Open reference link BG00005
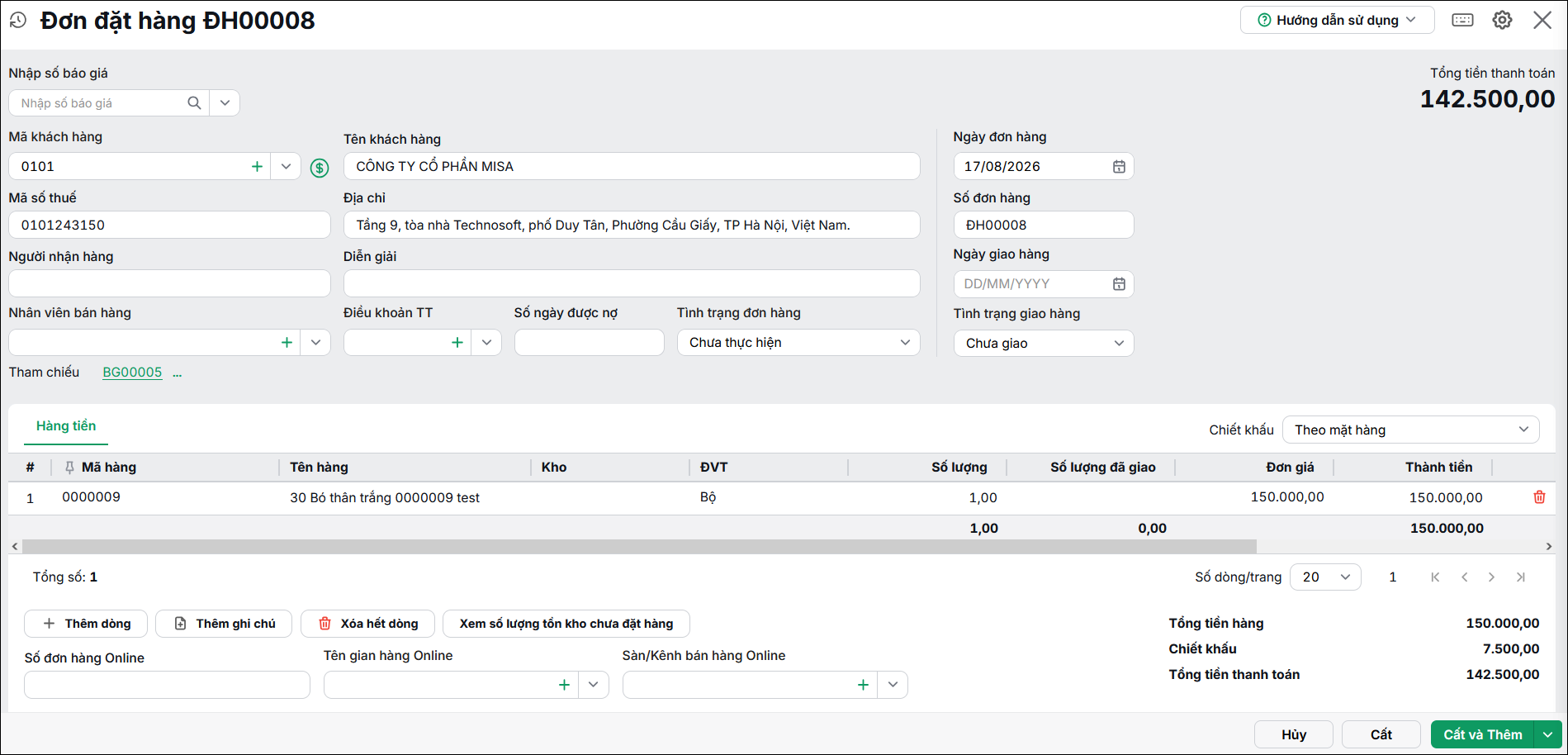Screen dimensions: 1568x755 (x=132, y=372)
